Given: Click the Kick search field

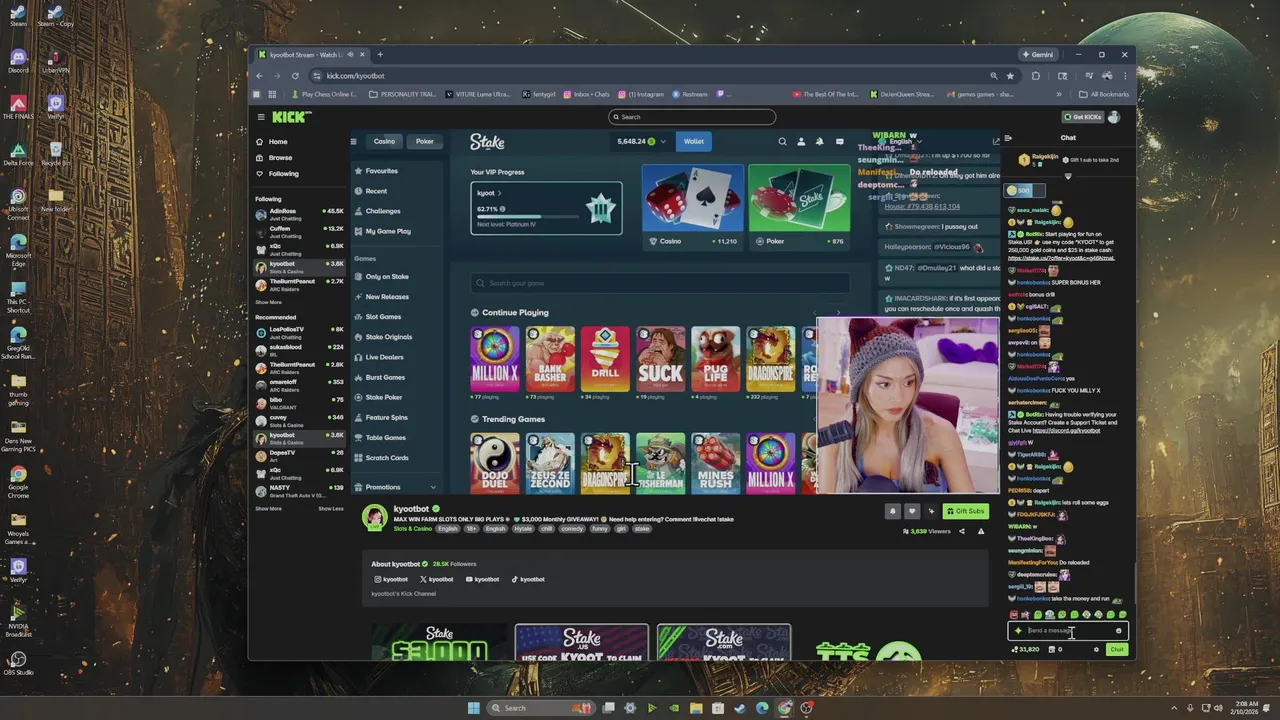Looking at the screenshot, I should click(692, 117).
